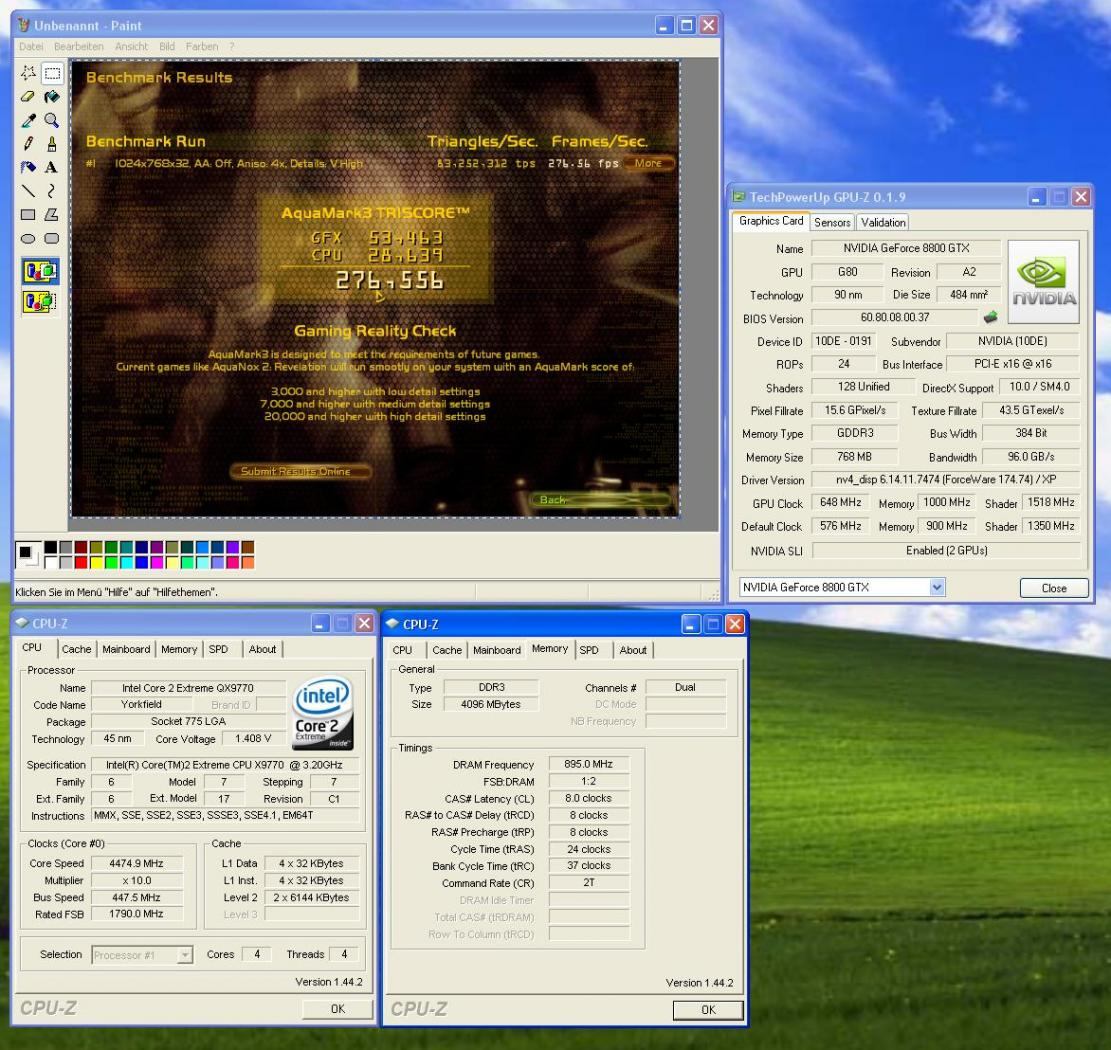Open the Mainboard tab in left CPU-Z window
1111x1050 pixels.
click(x=128, y=649)
